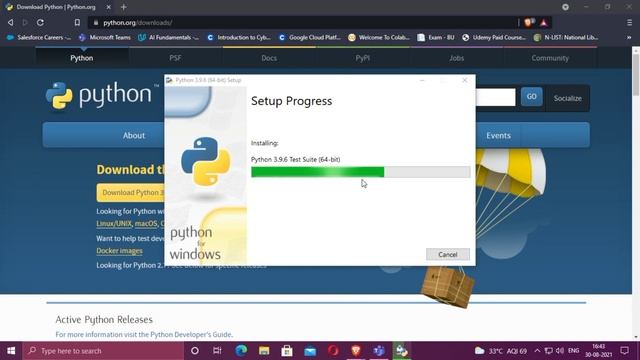Open Task View on the taskbar
640x360 pixels.
(217, 351)
